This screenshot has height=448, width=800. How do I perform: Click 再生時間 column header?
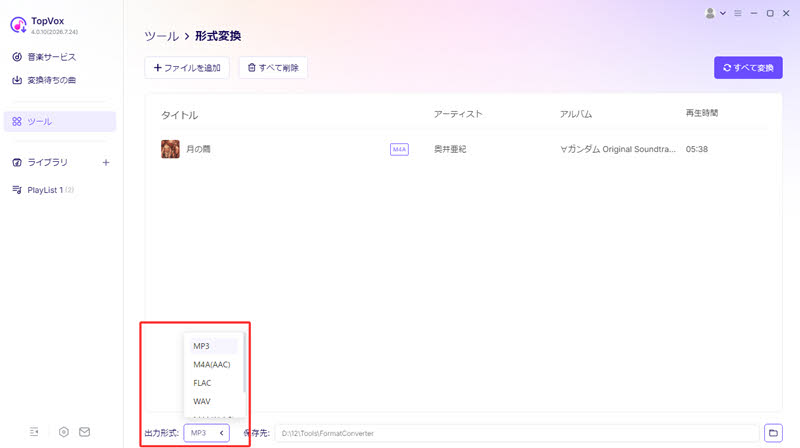pos(702,113)
